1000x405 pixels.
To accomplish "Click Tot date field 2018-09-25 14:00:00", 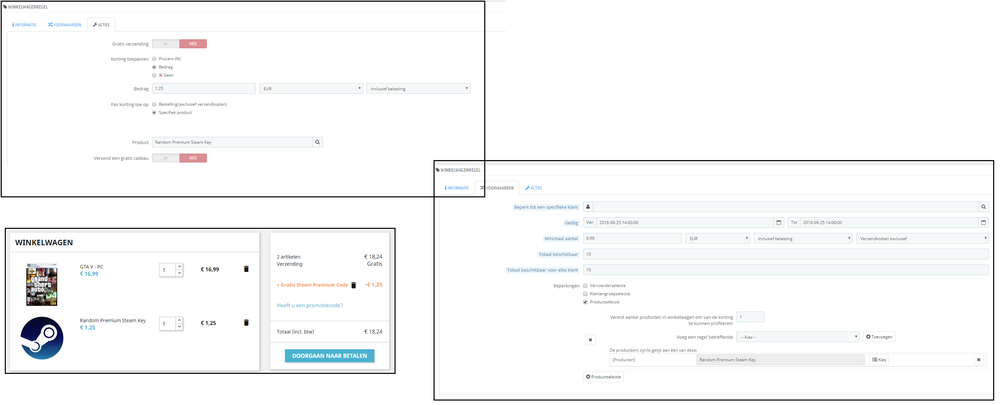I will pyautogui.click(x=890, y=223).
